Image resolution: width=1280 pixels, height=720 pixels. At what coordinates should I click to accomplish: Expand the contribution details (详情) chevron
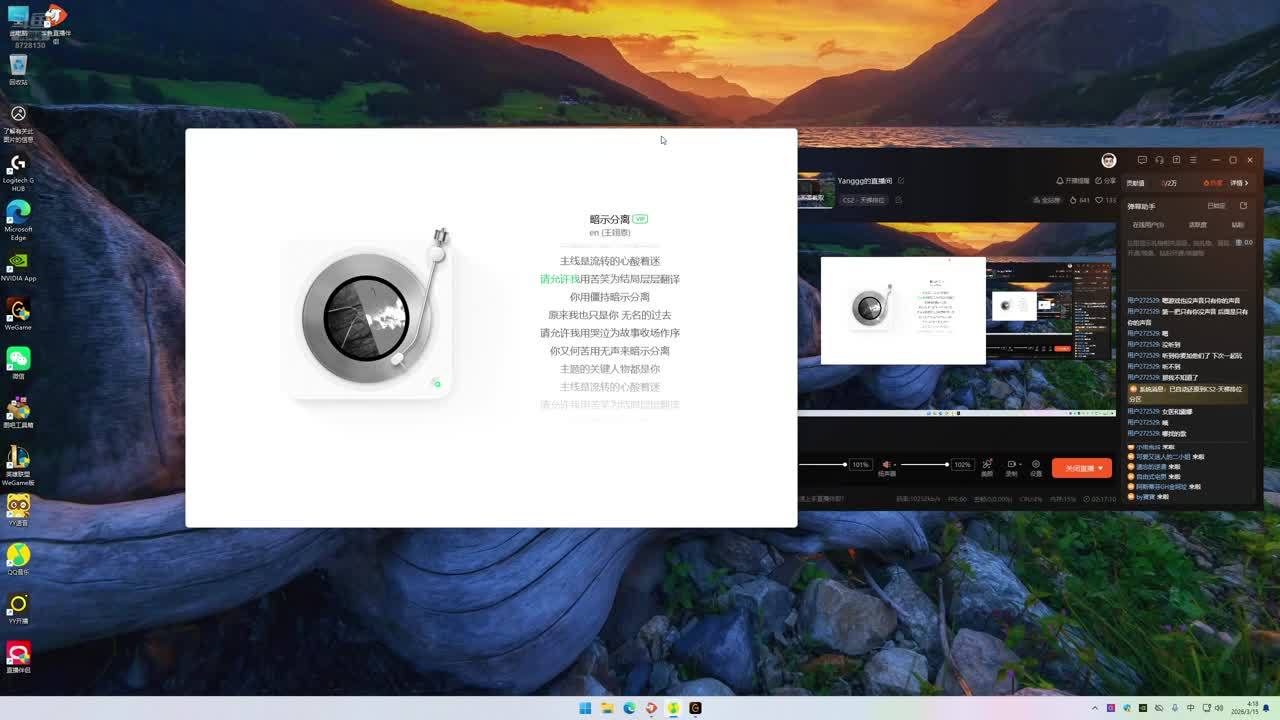coord(1240,183)
